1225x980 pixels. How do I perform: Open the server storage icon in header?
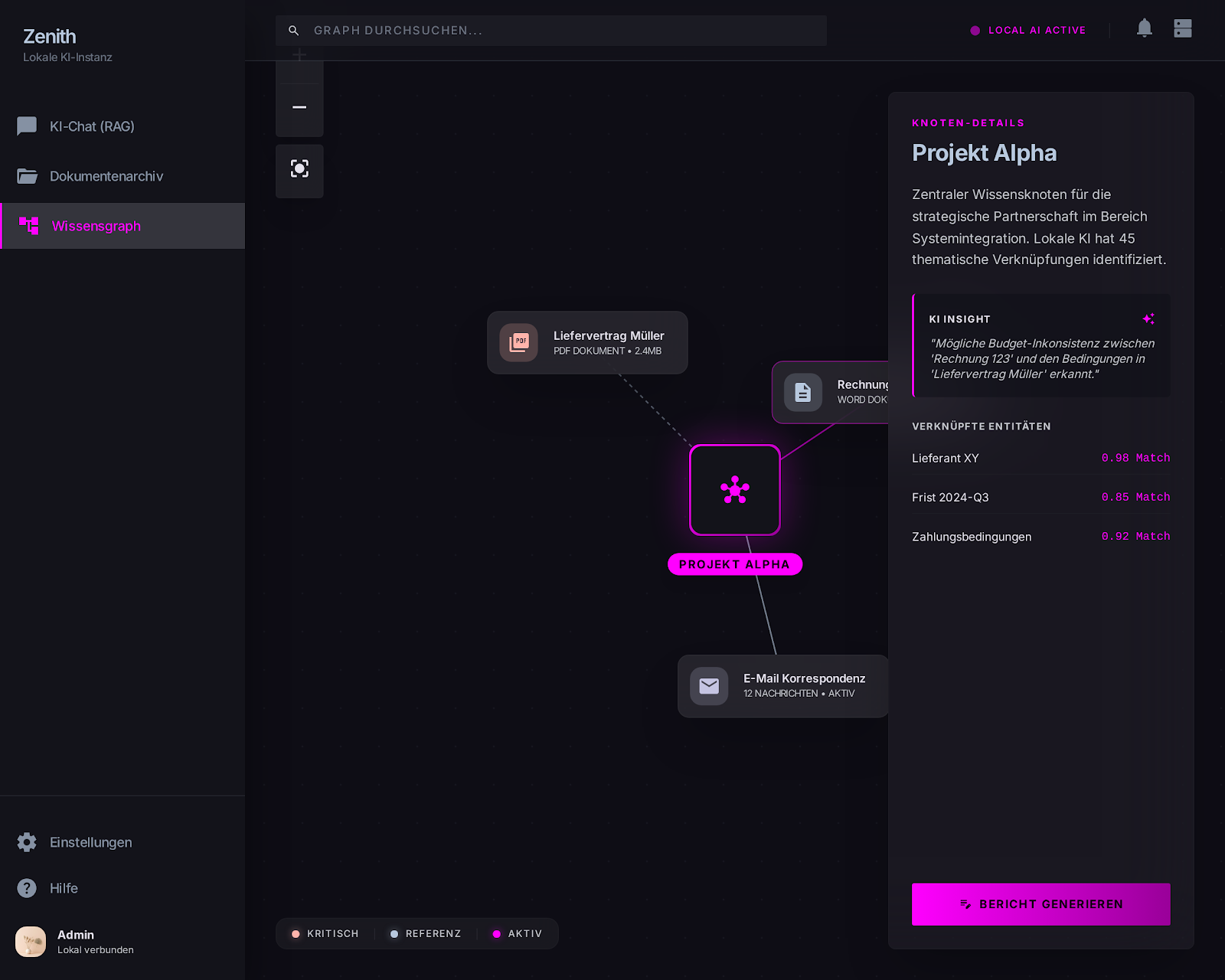[x=1182, y=29]
